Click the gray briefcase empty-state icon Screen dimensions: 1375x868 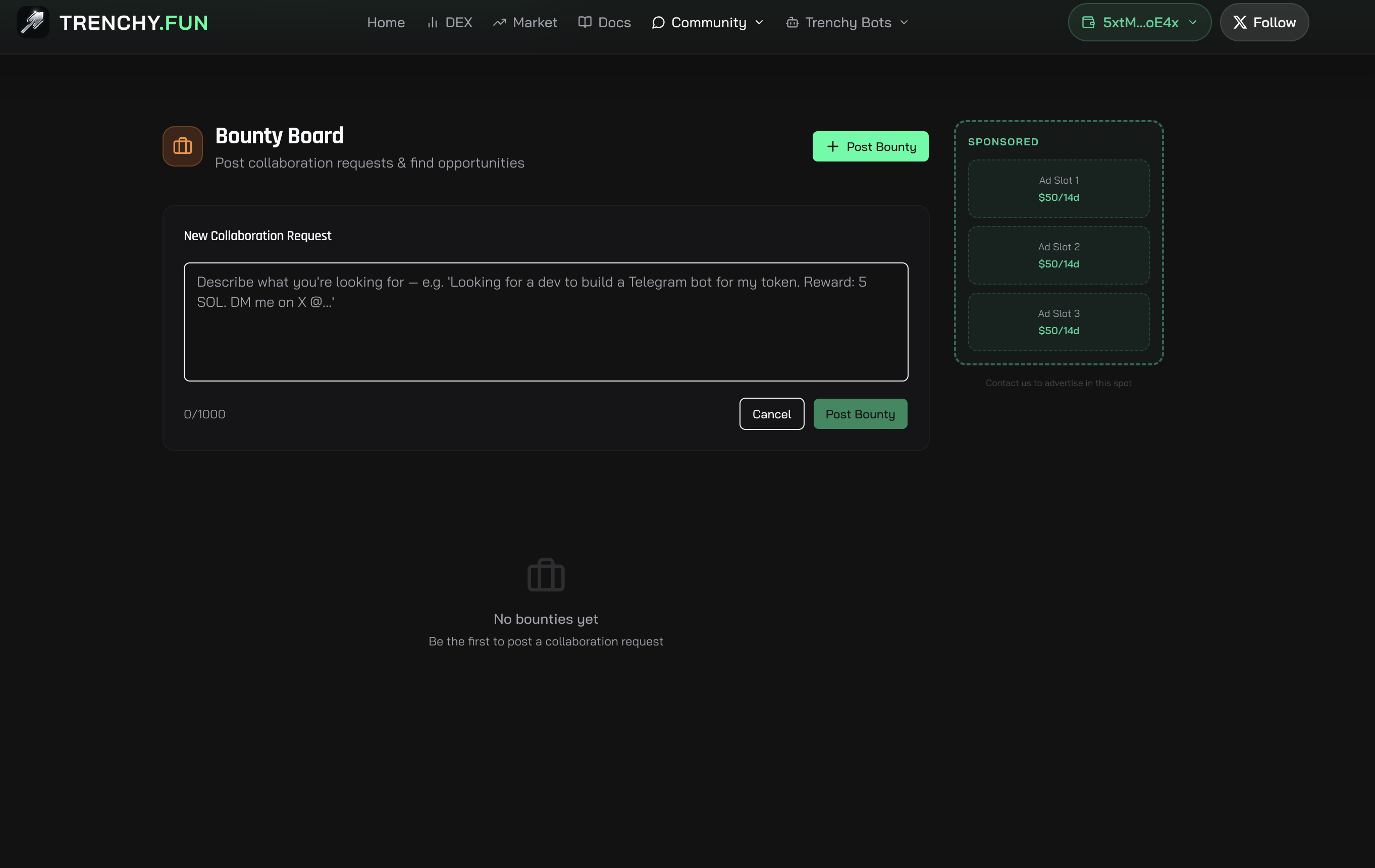(x=546, y=575)
